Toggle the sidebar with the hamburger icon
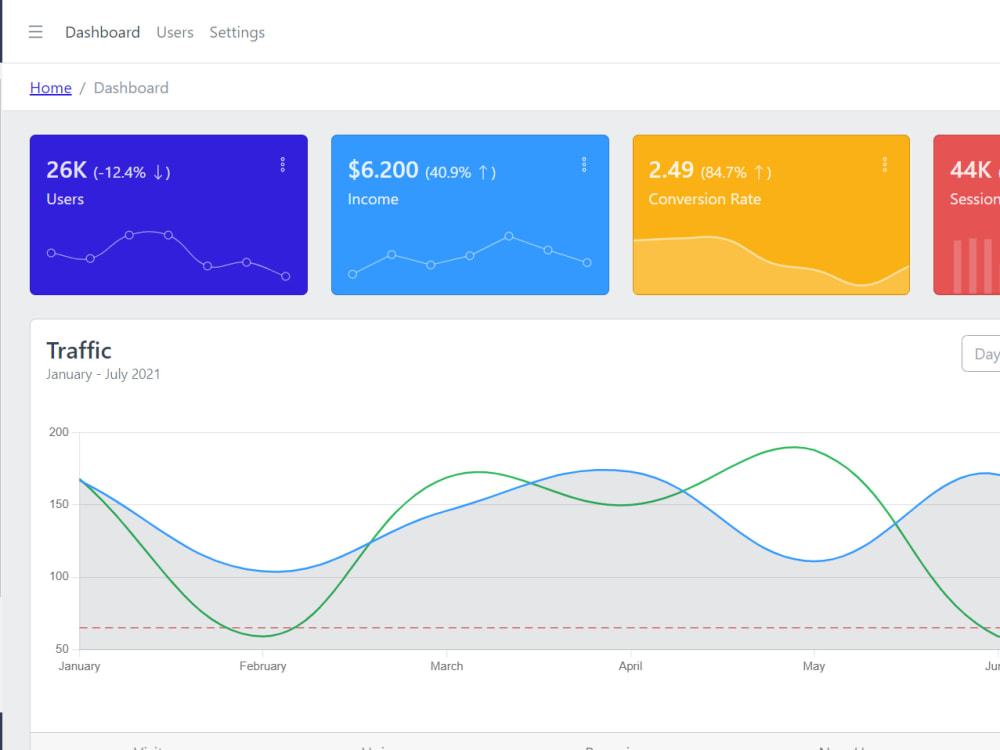The image size is (1000, 750). [35, 31]
